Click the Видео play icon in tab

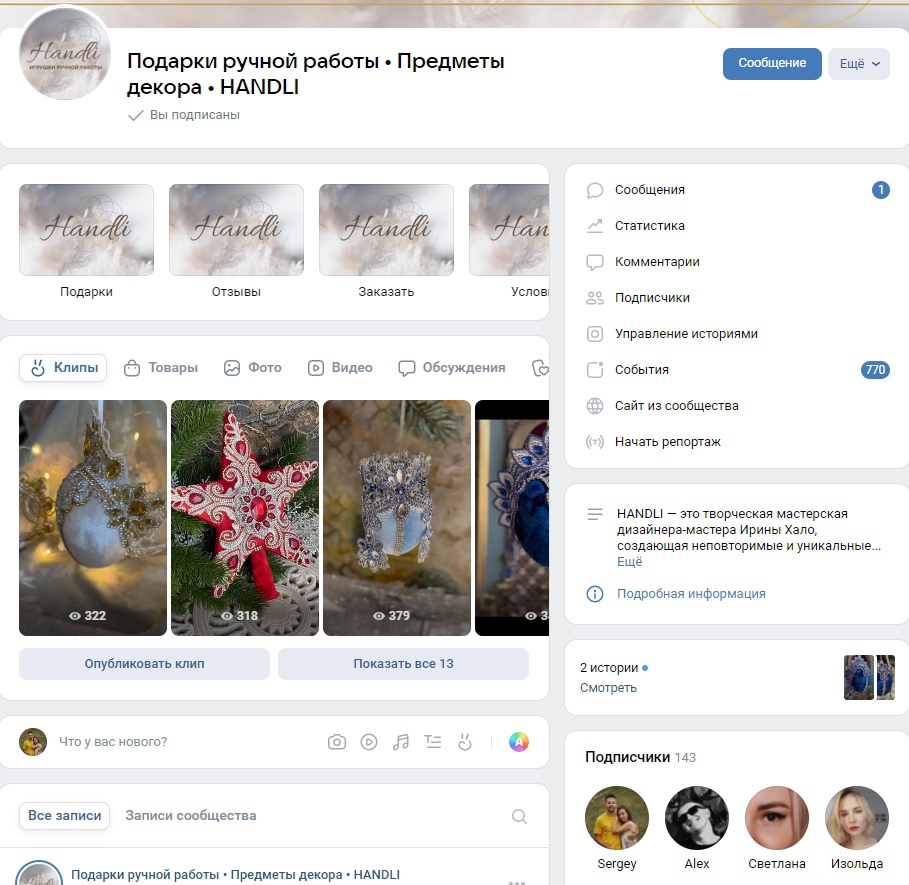[315, 367]
